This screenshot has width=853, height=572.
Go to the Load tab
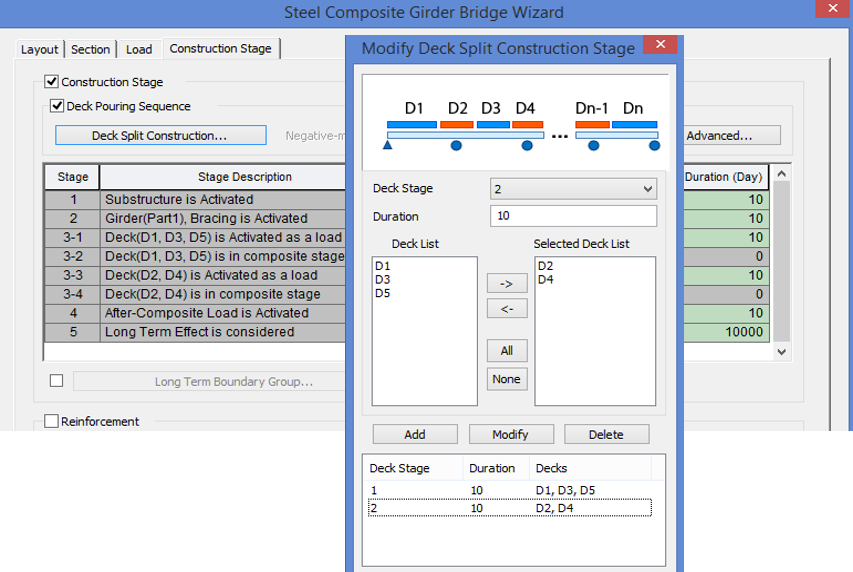pos(139,49)
